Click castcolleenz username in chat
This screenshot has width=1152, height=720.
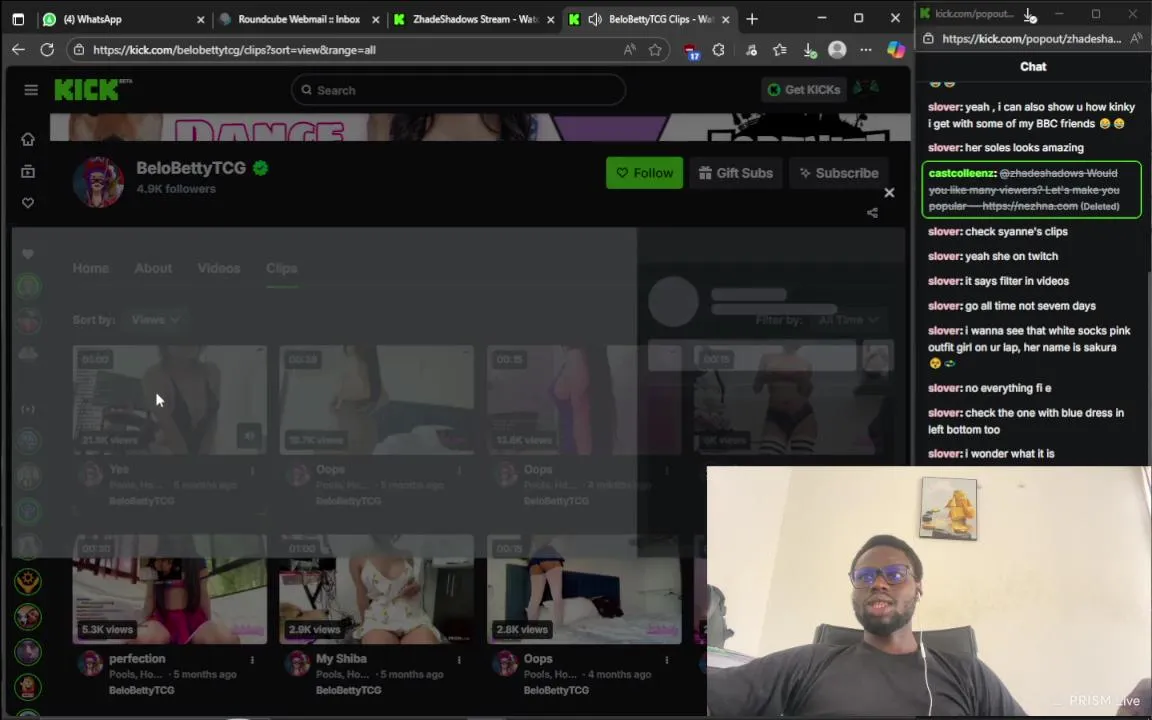pyautogui.click(x=962, y=173)
